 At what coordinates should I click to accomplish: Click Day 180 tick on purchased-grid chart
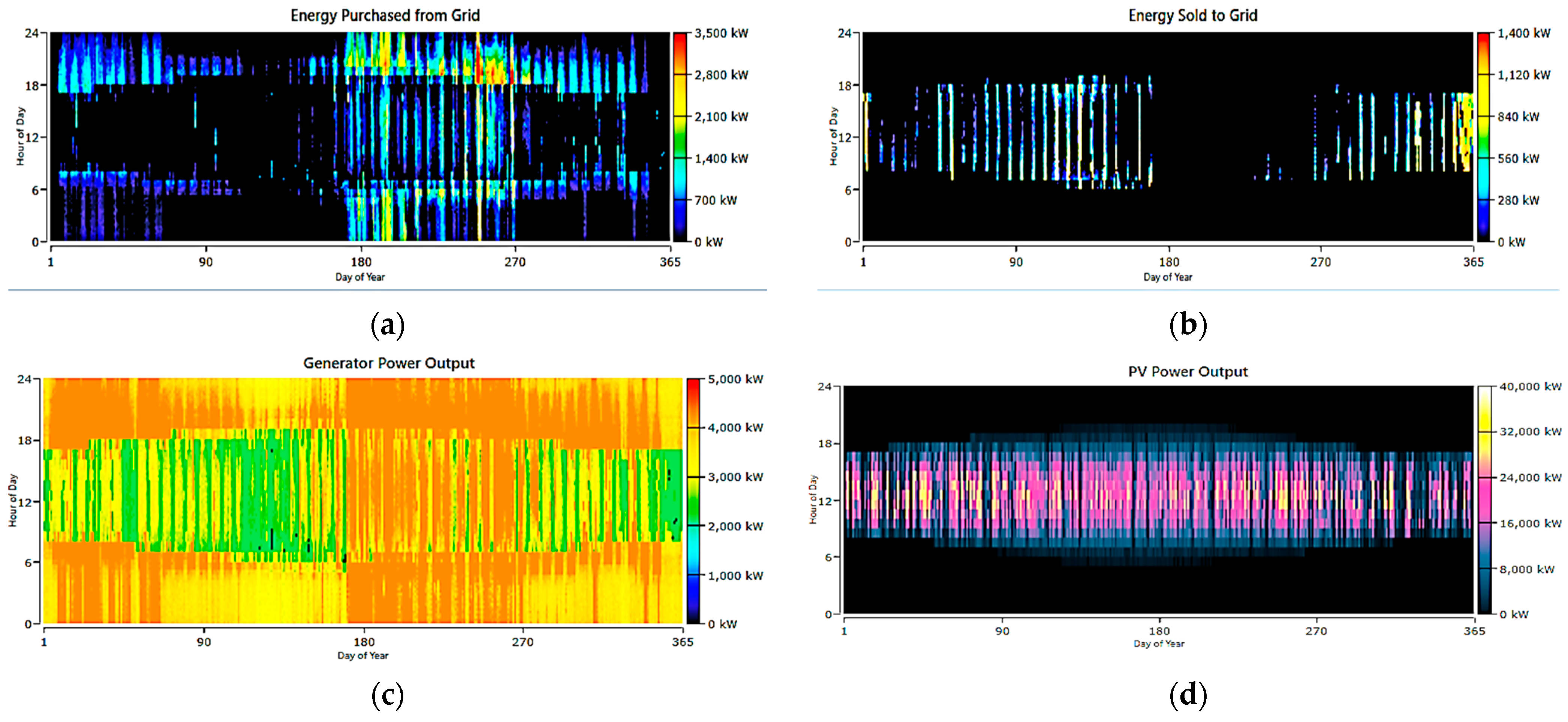tap(361, 262)
